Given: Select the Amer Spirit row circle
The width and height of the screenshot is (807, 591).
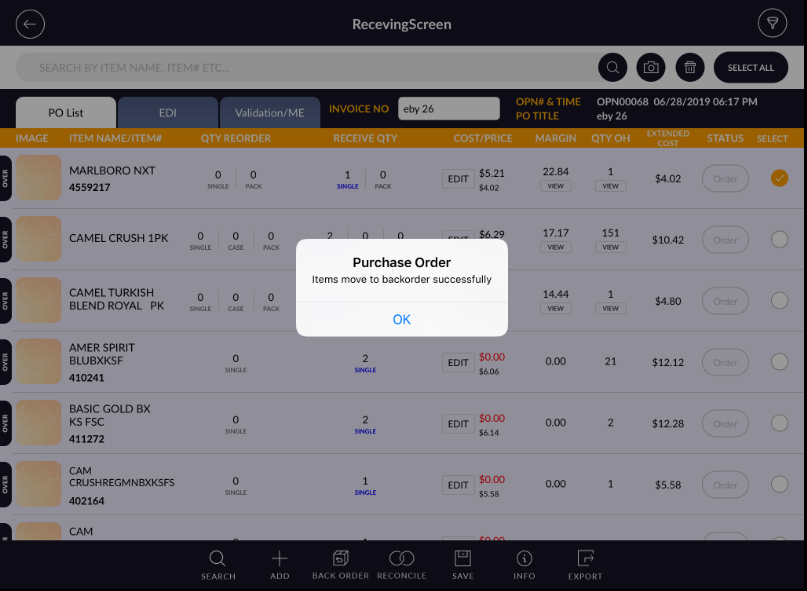Looking at the screenshot, I should [779, 362].
